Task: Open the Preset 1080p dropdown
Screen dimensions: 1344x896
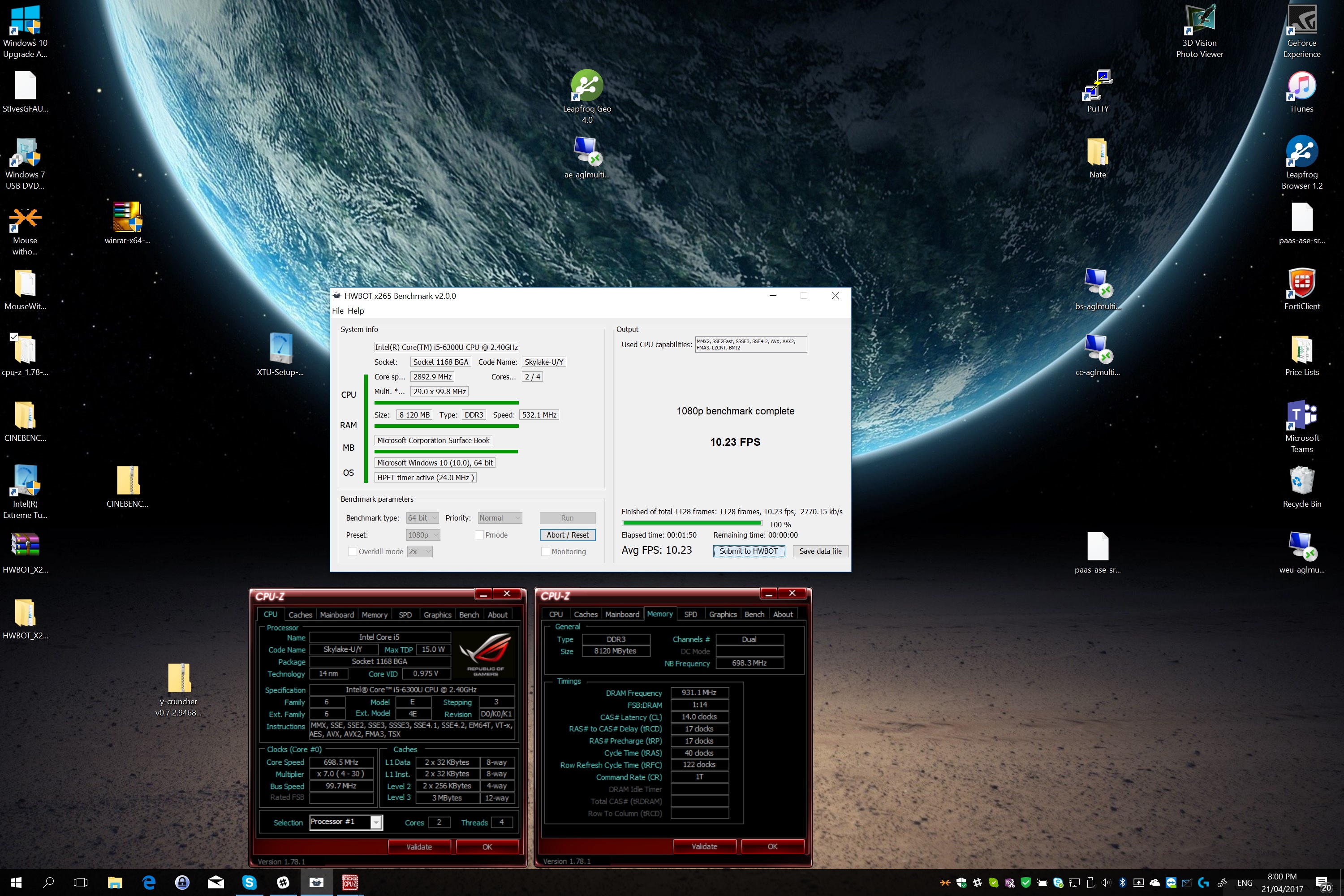Action: click(x=423, y=535)
